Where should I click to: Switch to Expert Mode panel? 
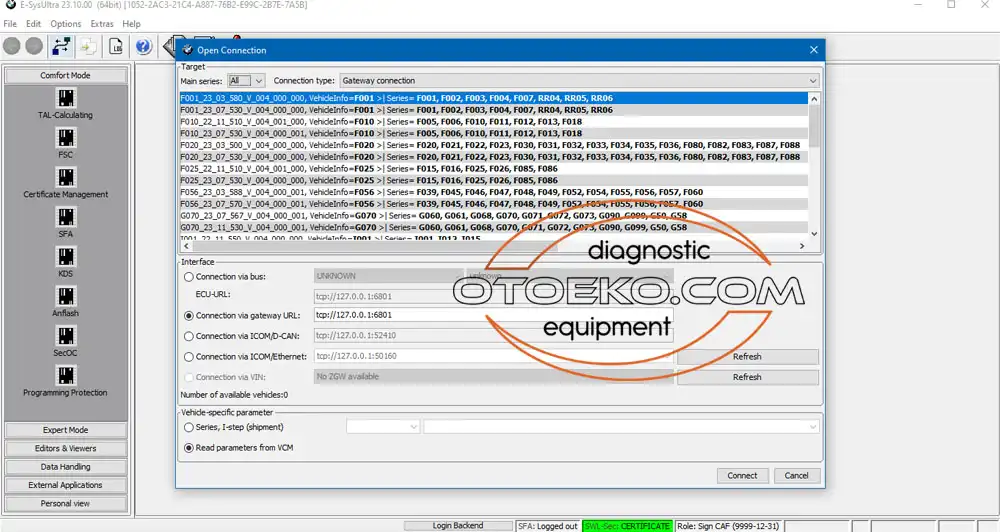(66, 430)
